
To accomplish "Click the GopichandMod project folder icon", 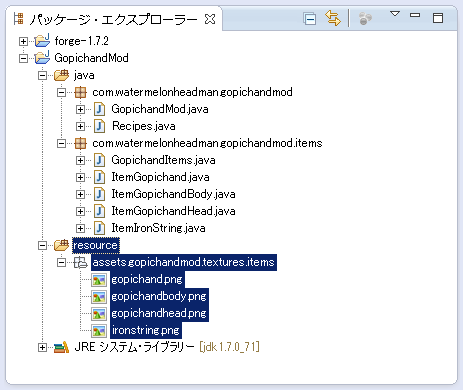I will pos(42,57).
